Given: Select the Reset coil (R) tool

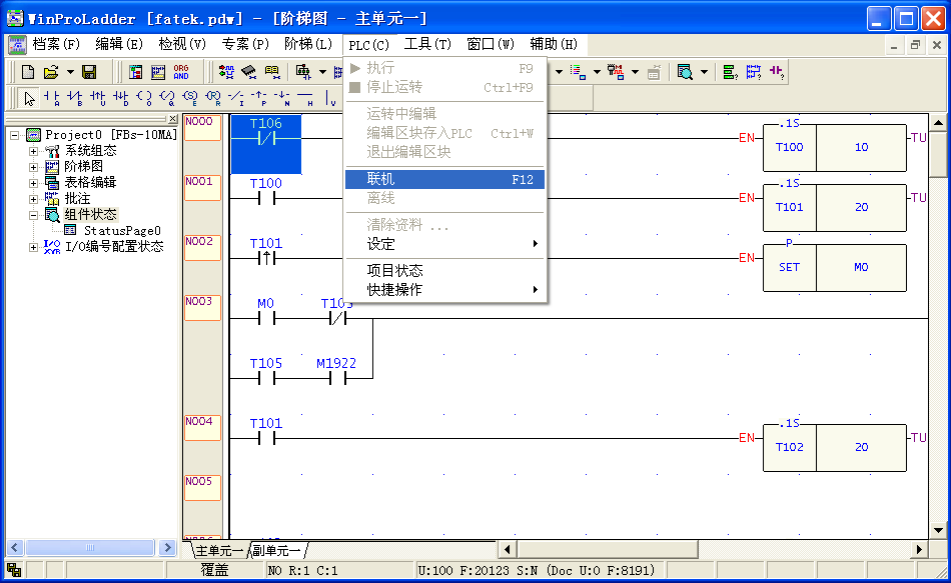Looking at the screenshot, I should [x=213, y=98].
